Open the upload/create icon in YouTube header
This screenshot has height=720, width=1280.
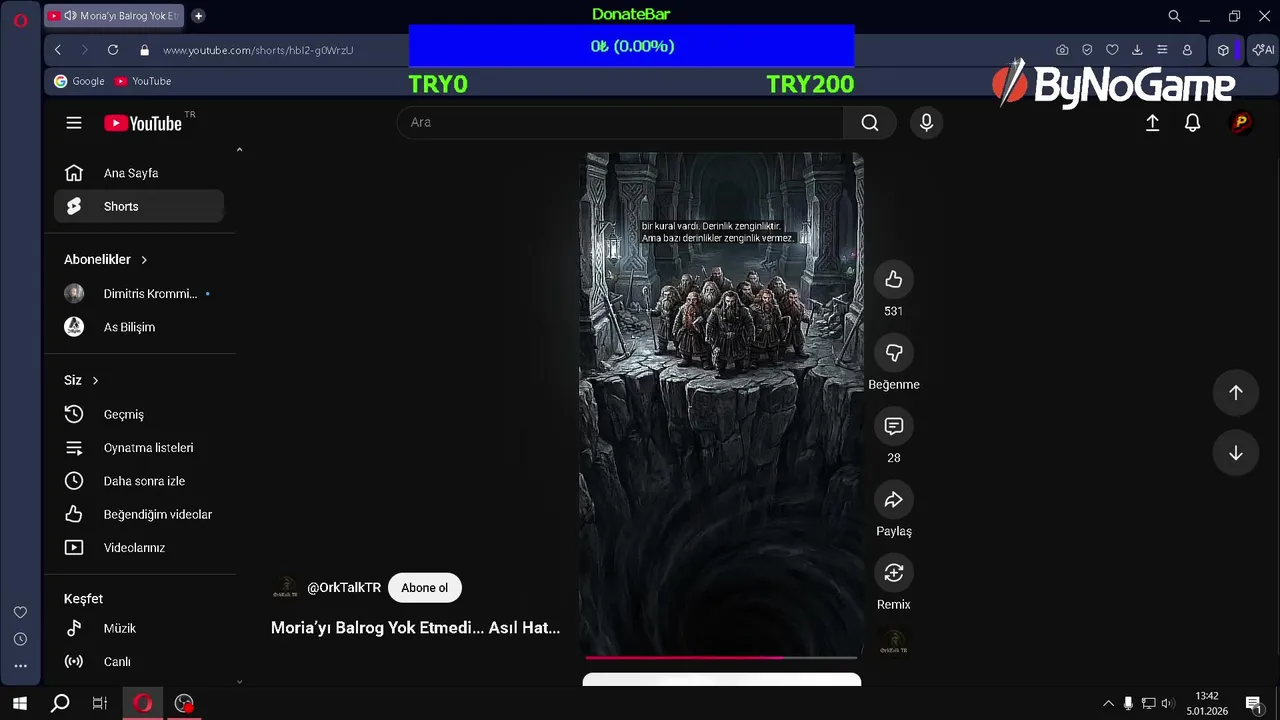point(1152,122)
